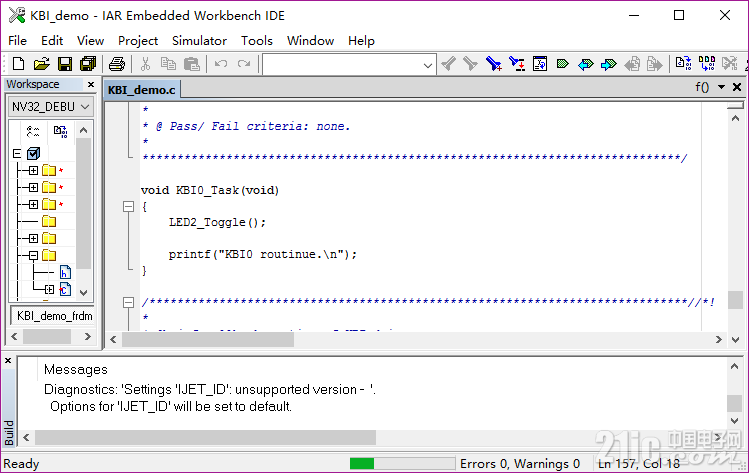Collapse the comment block fold below KBI0_Task

[128, 302]
